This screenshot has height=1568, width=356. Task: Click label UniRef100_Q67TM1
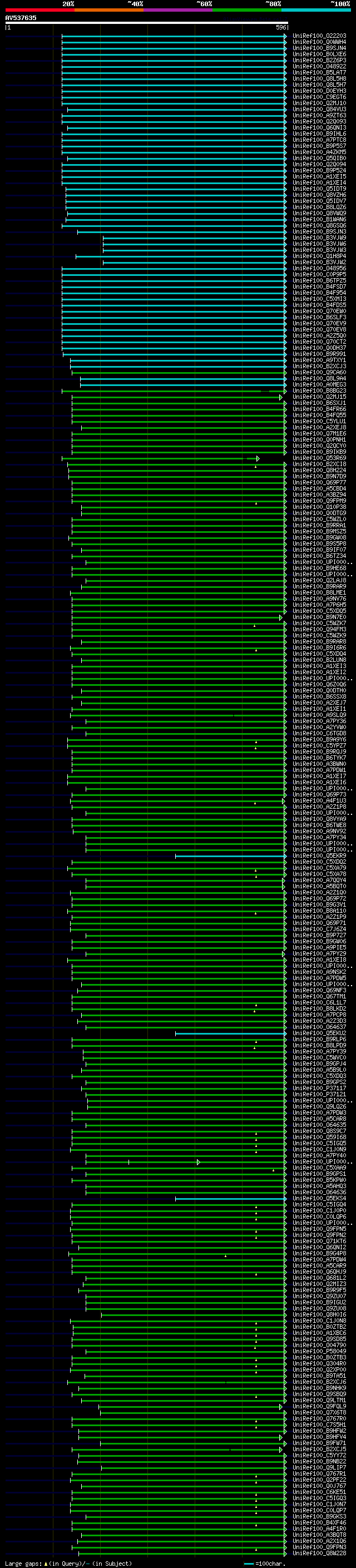pos(319,997)
